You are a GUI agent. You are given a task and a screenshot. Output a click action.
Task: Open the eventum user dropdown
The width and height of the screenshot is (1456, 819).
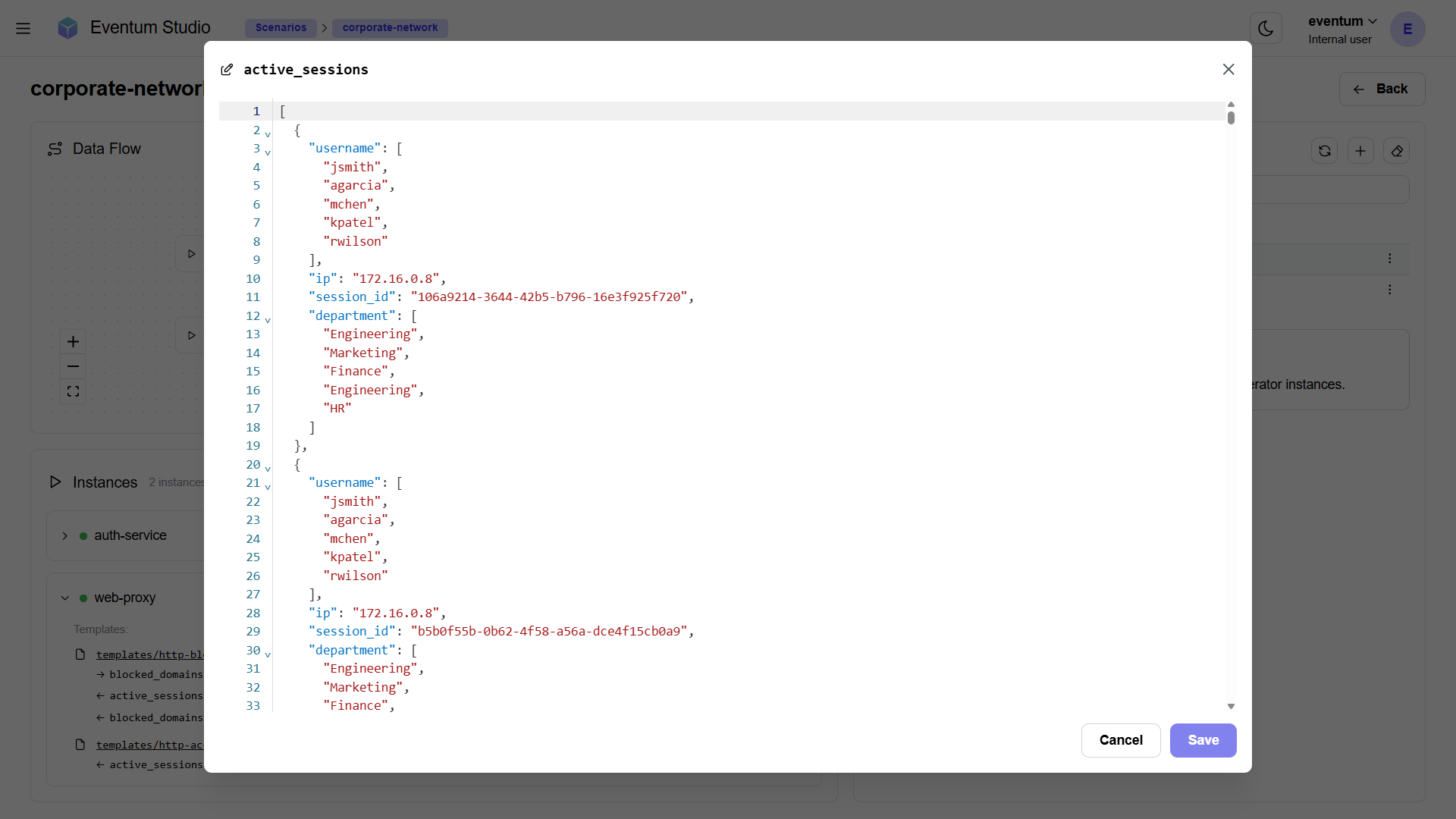pos(1341,21)
